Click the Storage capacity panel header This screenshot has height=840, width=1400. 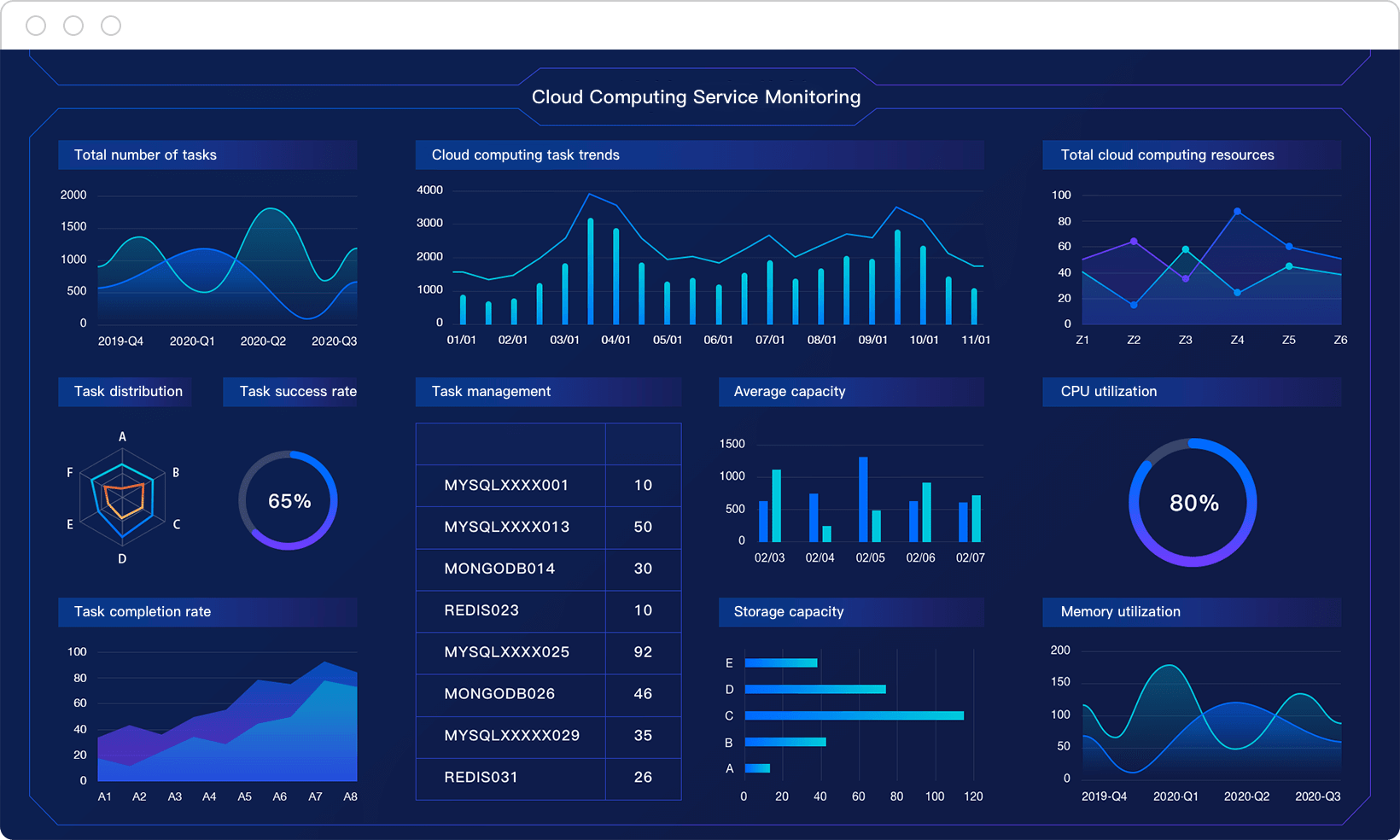click(x=851, y=611)
